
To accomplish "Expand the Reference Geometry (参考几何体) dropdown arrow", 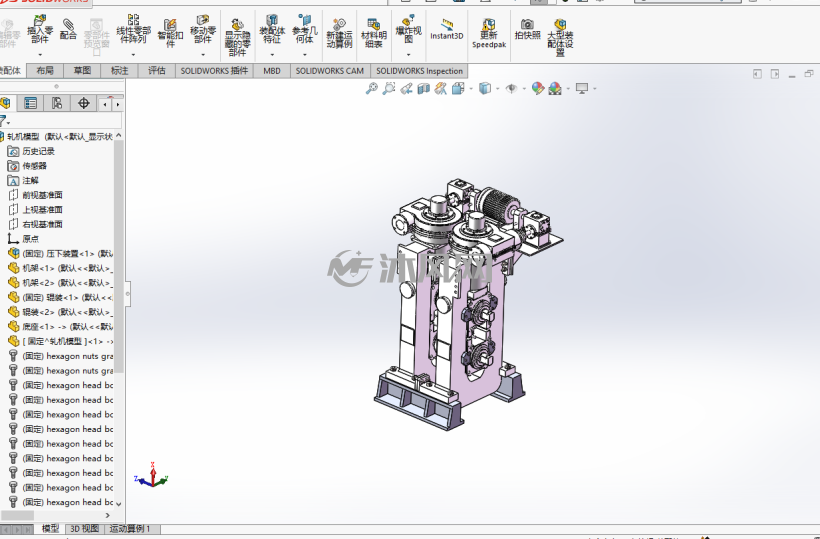I will pyautogui.click(x=304, y=54).
